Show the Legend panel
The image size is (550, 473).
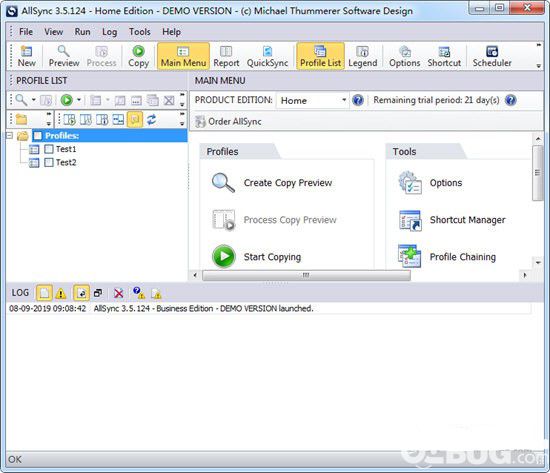point(363,56)
